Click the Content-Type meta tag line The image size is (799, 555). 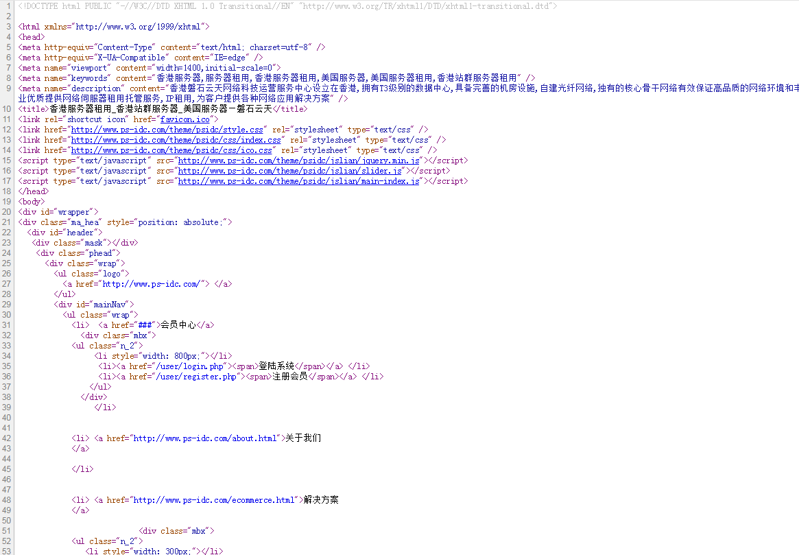point(171,47)
